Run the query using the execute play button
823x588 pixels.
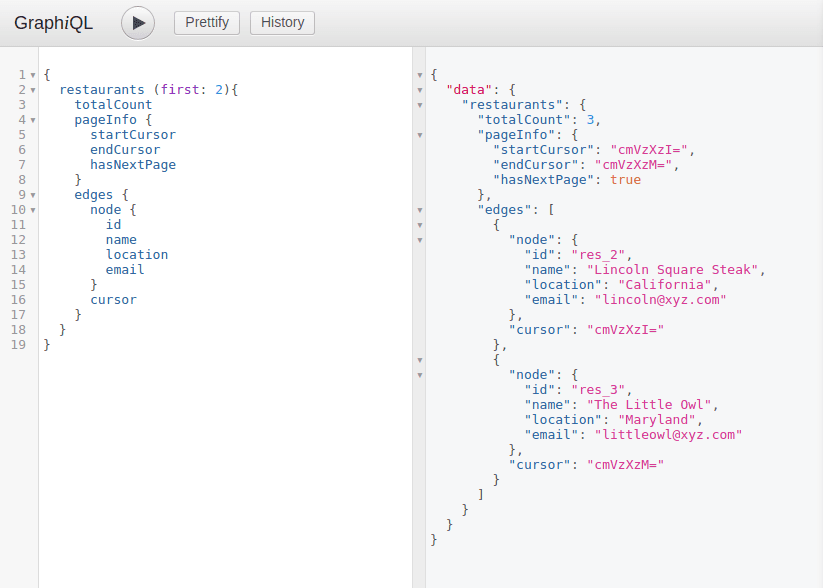(x=137, y=22)
